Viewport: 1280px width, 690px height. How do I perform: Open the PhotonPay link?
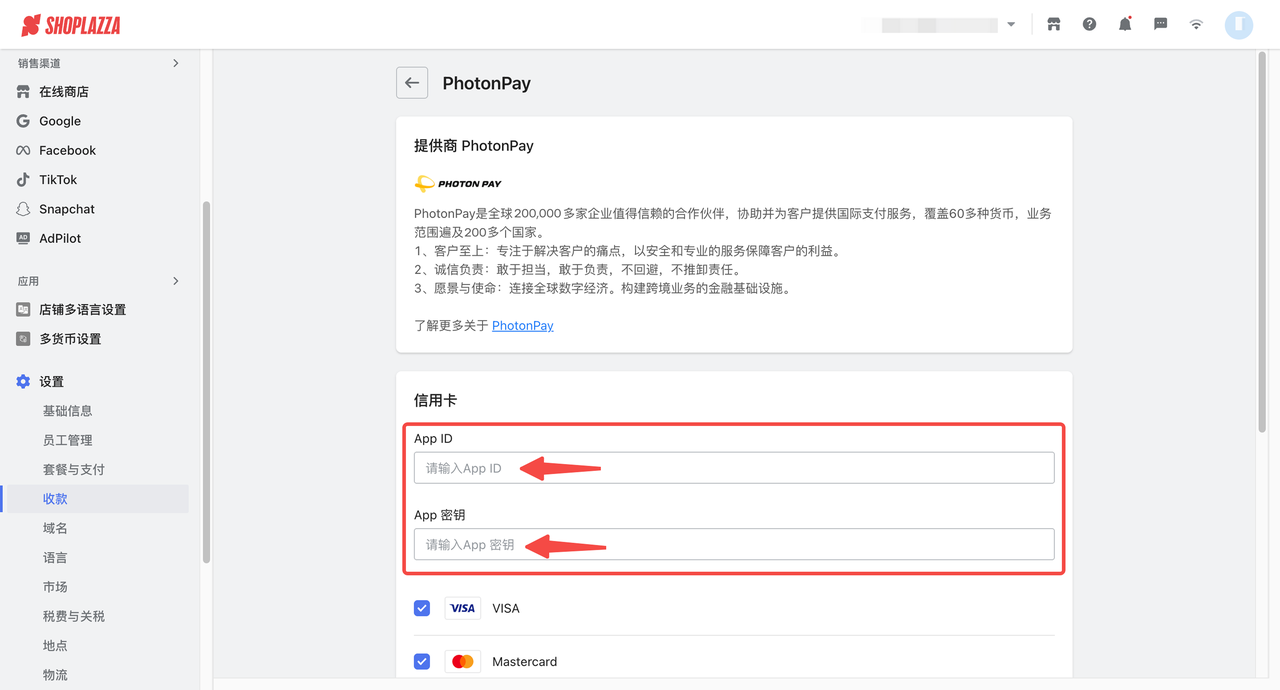[522, 325]
